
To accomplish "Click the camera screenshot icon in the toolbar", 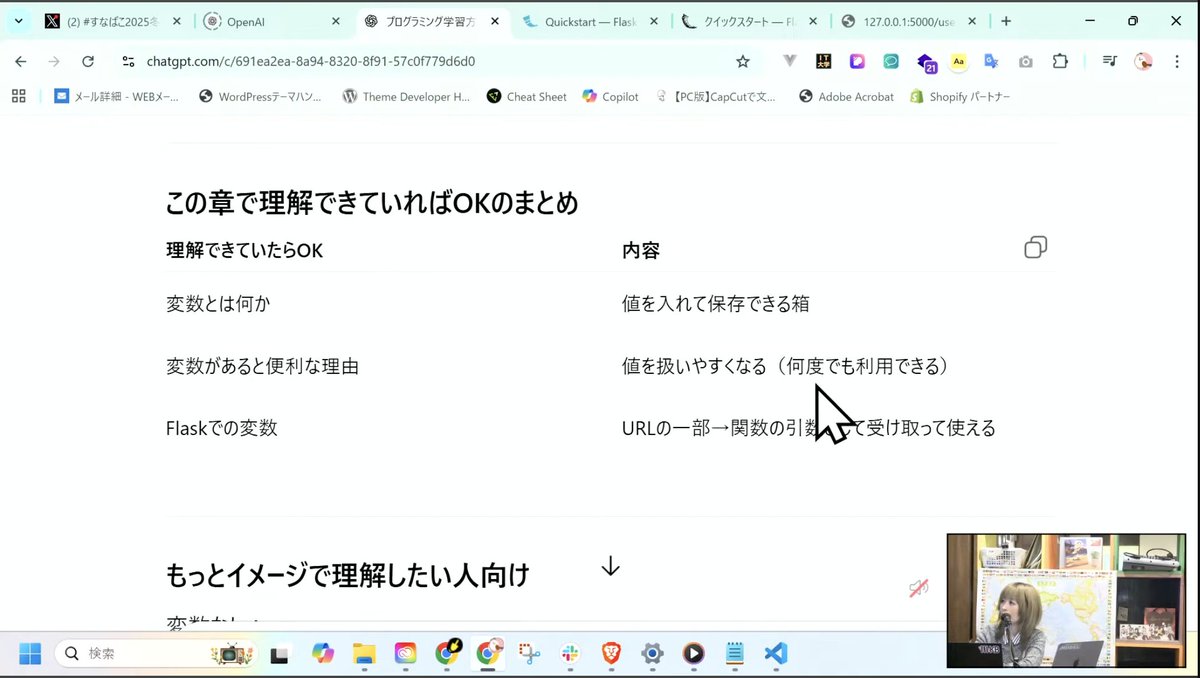I will [1026, 61].
